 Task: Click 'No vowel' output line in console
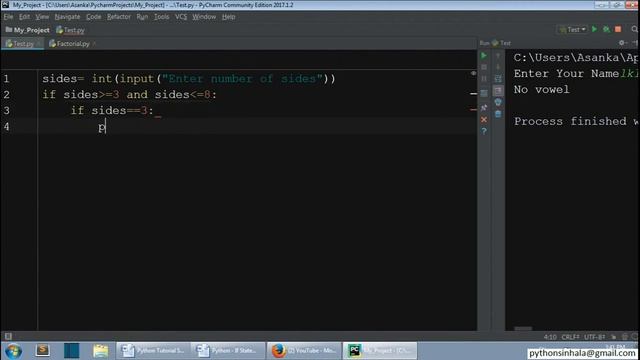[541, 89]
